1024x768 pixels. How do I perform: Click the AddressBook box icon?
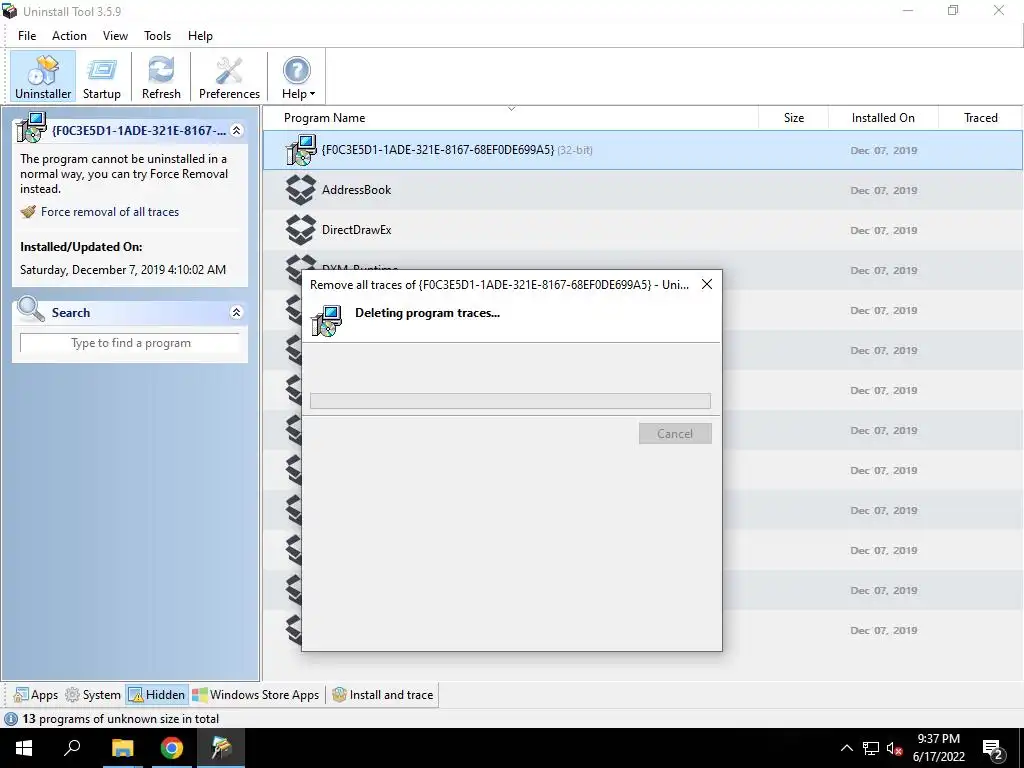pos(301,190)
